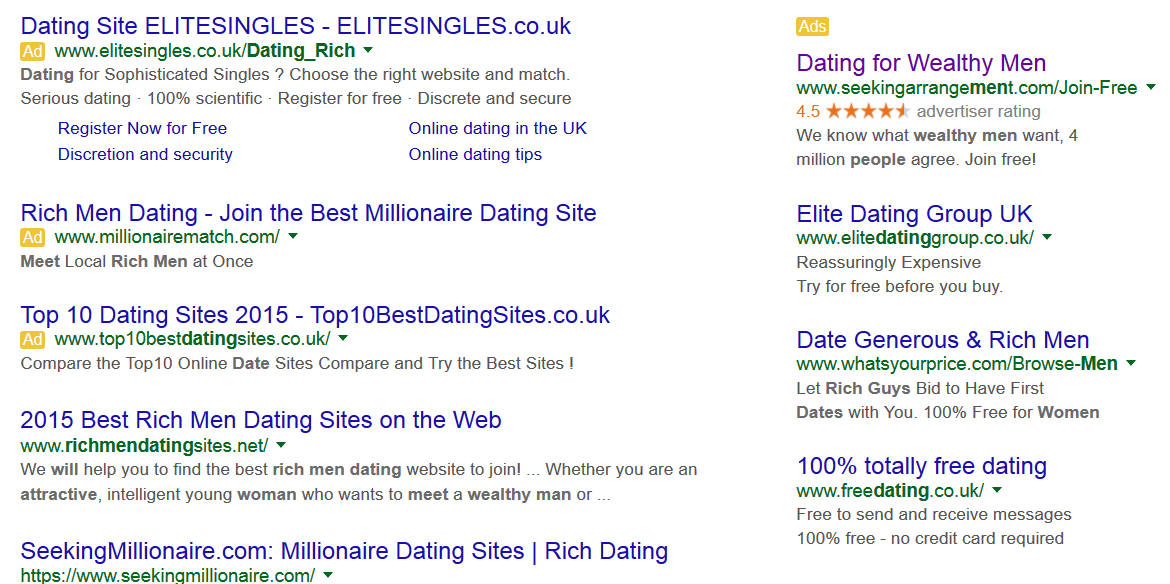Click the 'Date Generous & Rich Men' ad title
This screenshot has height=584, width=1170.
(942, 340)
